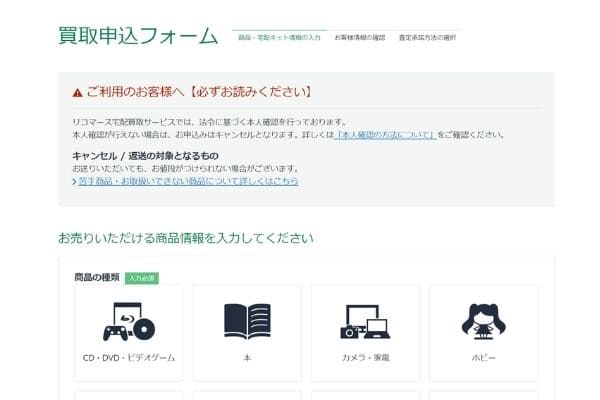
Task: Open 苦手商品・お取扱いできない商品について詳しくはこちら link
Action: coord(188,181)
